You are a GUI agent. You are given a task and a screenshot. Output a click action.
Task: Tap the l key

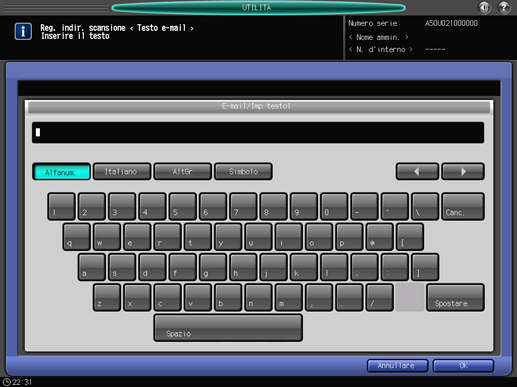(x=334, y=267)
